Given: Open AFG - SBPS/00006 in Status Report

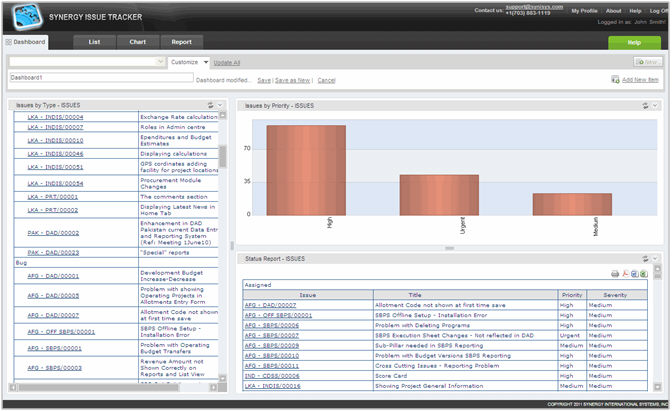Looking at the screenshot, I should coord(272,325).
